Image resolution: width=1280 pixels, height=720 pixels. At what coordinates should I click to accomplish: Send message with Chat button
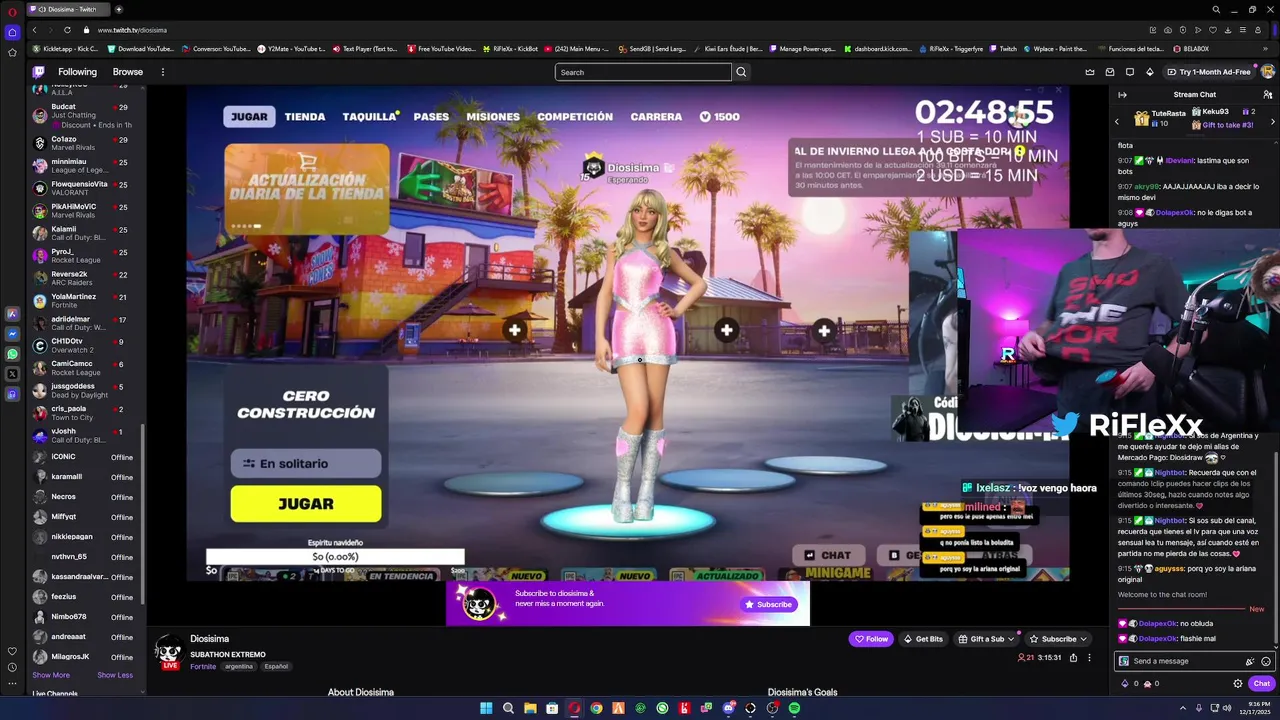tap(1261, 684)
